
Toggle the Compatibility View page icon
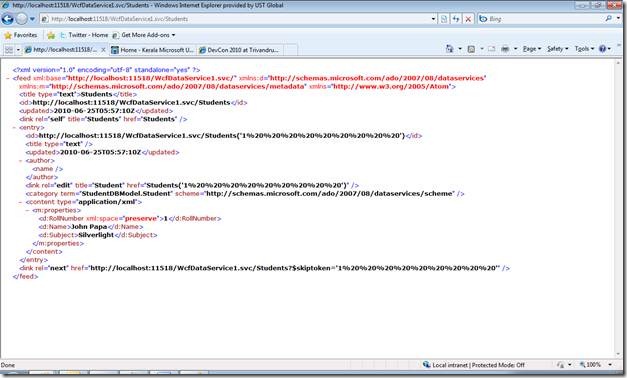[444, 19]
